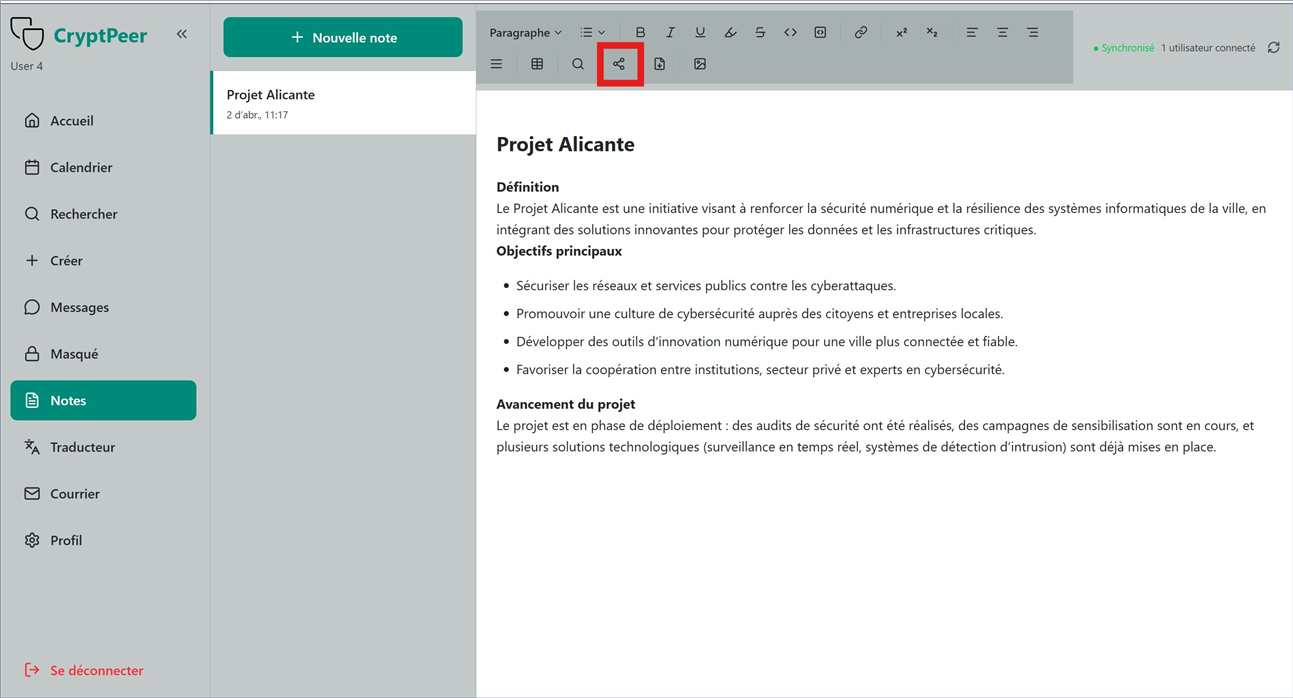The height and width of the screenshot is (698, 1293).
Task: Insert a table into the note
Action: coord(537,63)
